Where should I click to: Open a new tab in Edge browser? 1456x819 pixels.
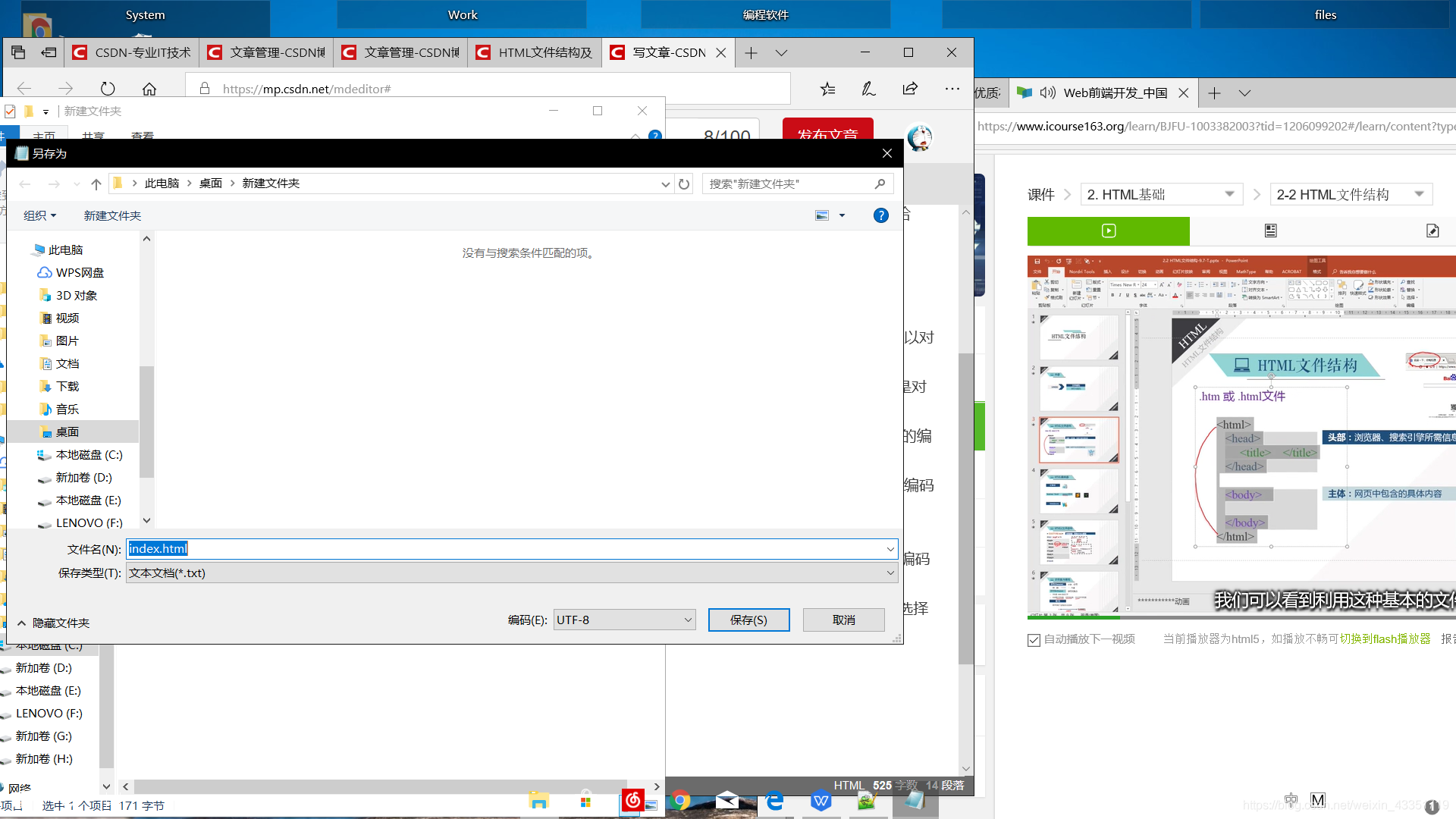pos(751,52)
